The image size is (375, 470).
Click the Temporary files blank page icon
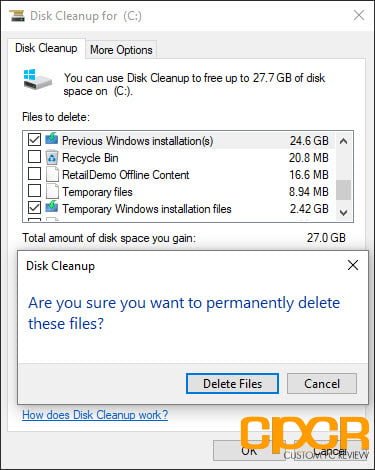pos(52,191)
